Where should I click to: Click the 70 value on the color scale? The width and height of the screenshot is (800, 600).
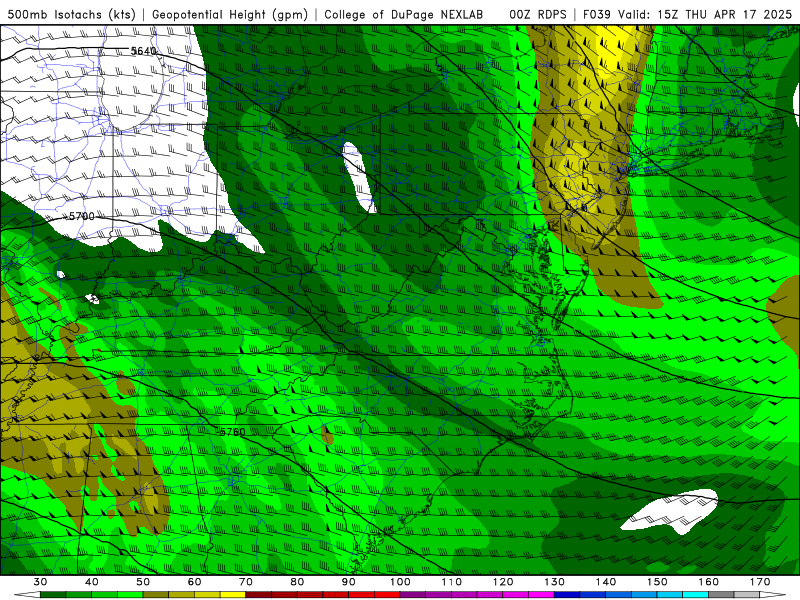[246, 582]
